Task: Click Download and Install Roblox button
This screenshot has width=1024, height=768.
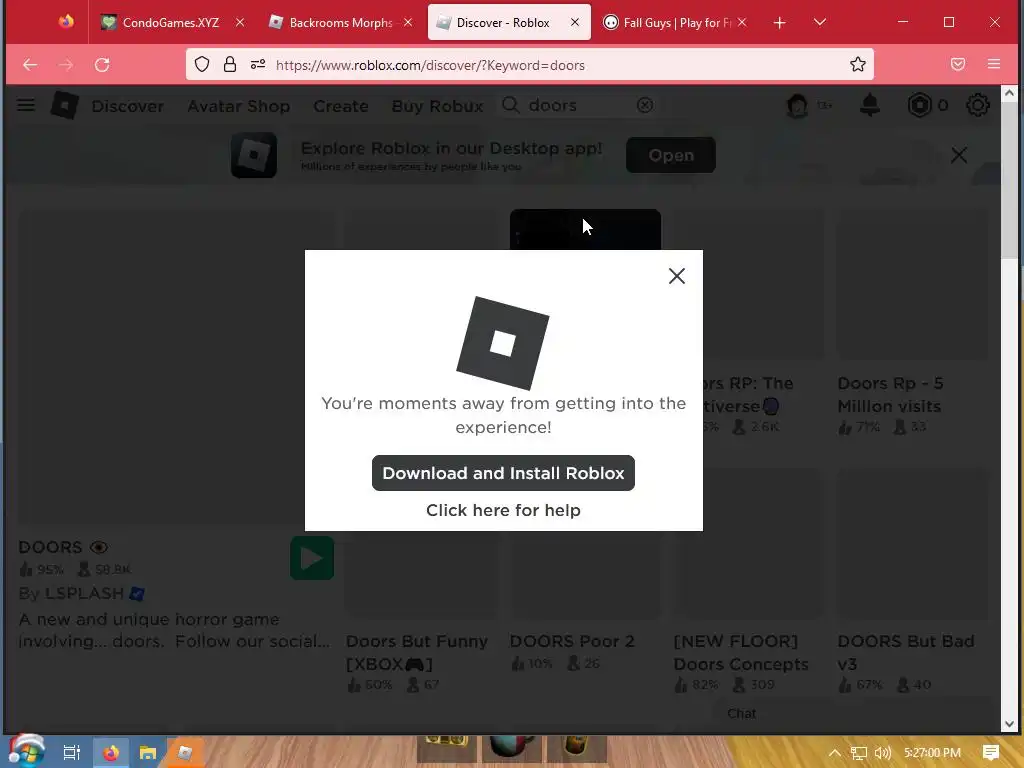Action: pyautogui.click(x=503, y=473)
